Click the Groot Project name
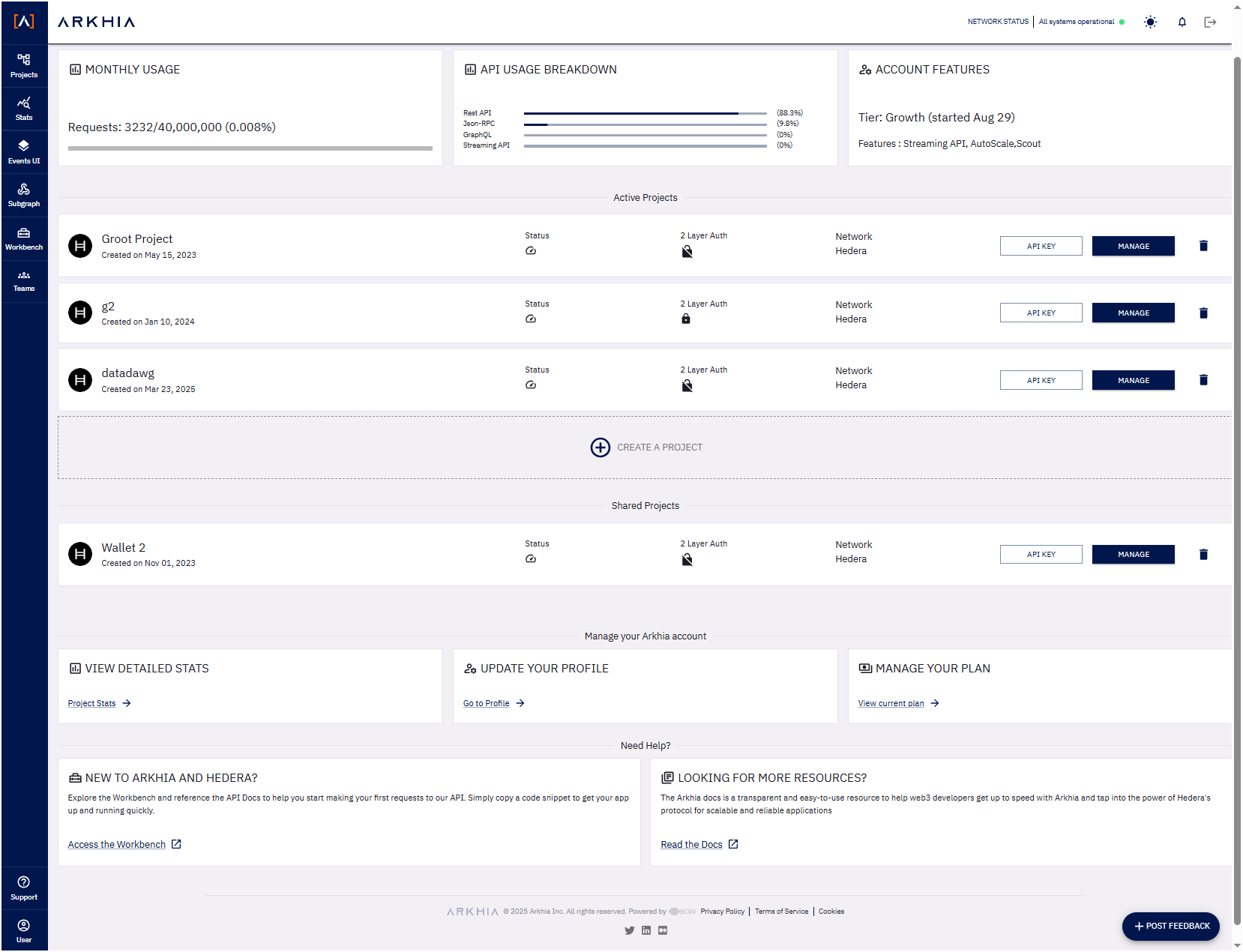The height and width of the screenshot is (952, 1243). tap(136, 238)
